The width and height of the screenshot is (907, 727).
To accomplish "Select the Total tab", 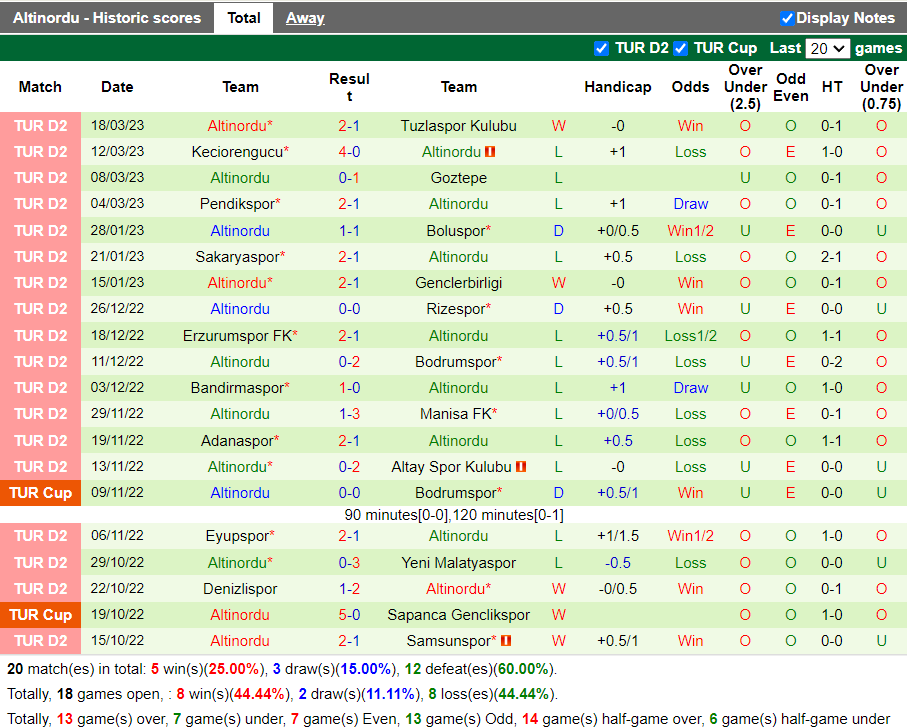I will (x=243, y=17).
